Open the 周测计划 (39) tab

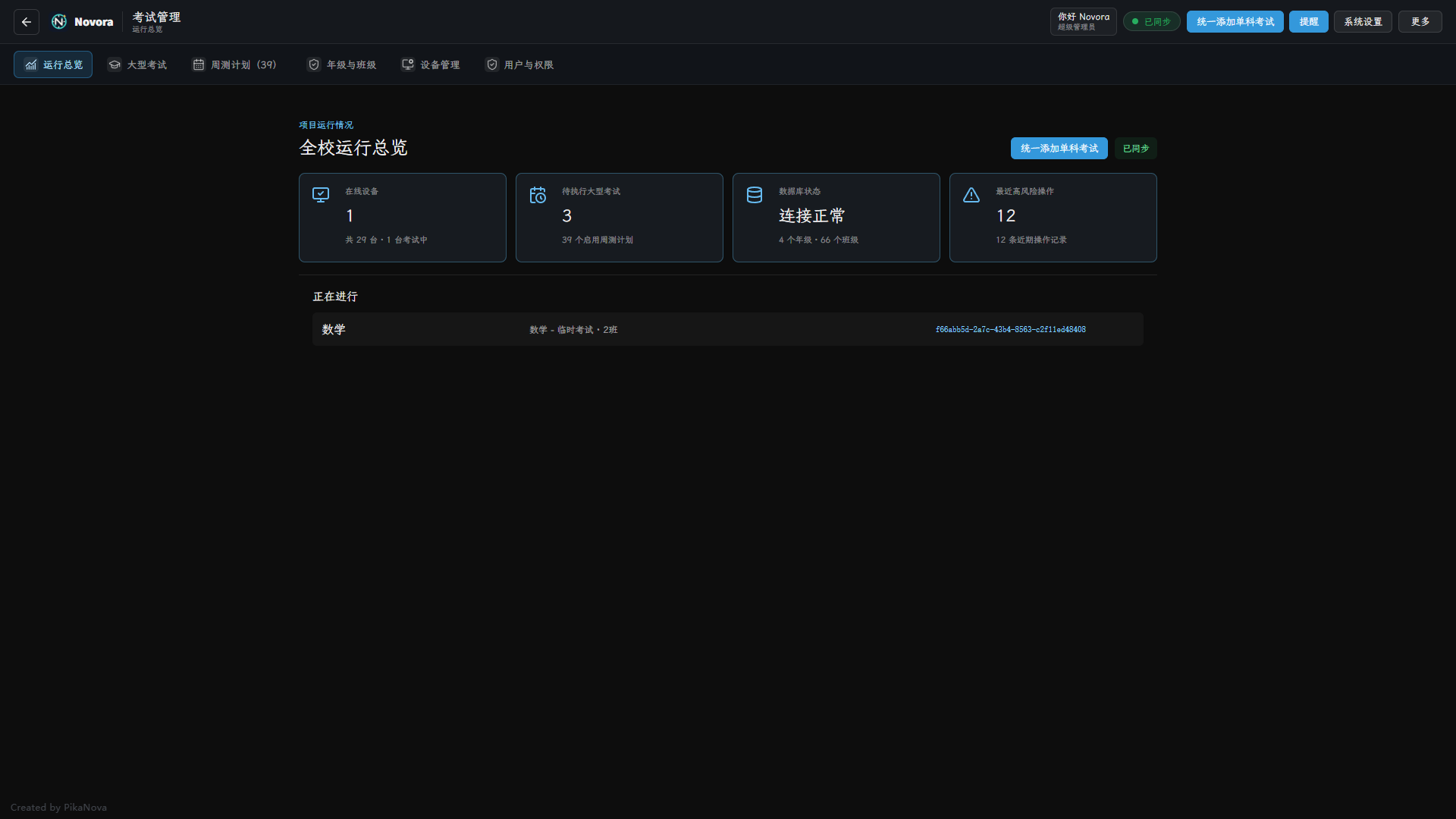click(234, 64)
